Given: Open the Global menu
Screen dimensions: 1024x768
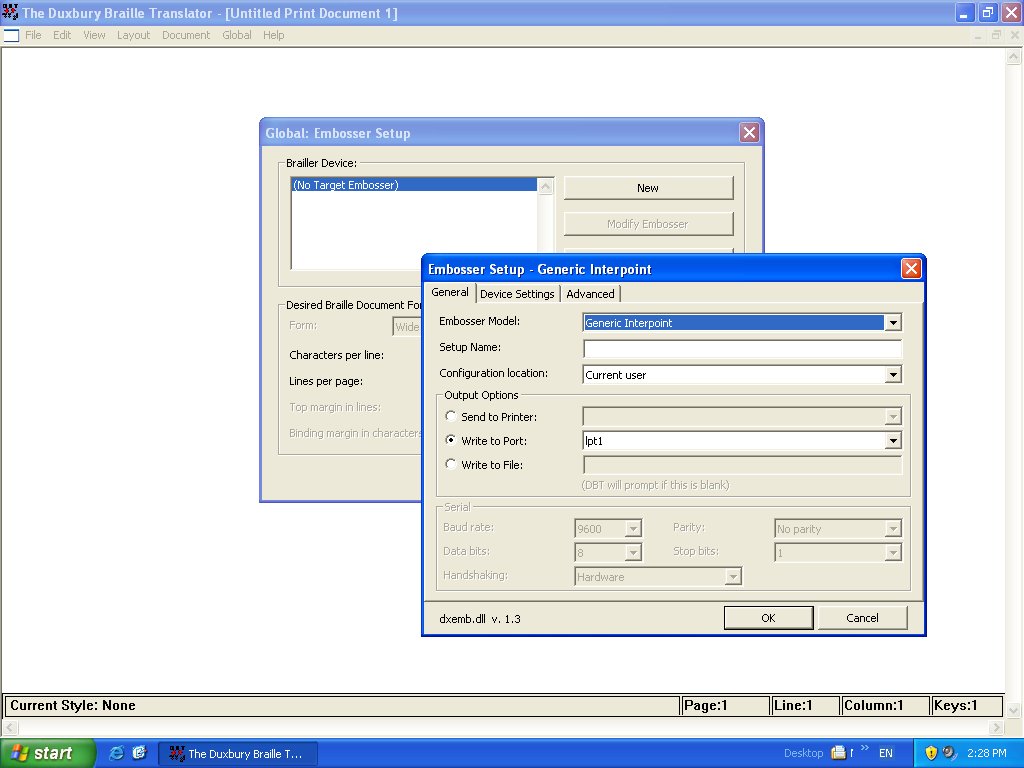Looking at the screenshot, I should click(x=236, y=35).
